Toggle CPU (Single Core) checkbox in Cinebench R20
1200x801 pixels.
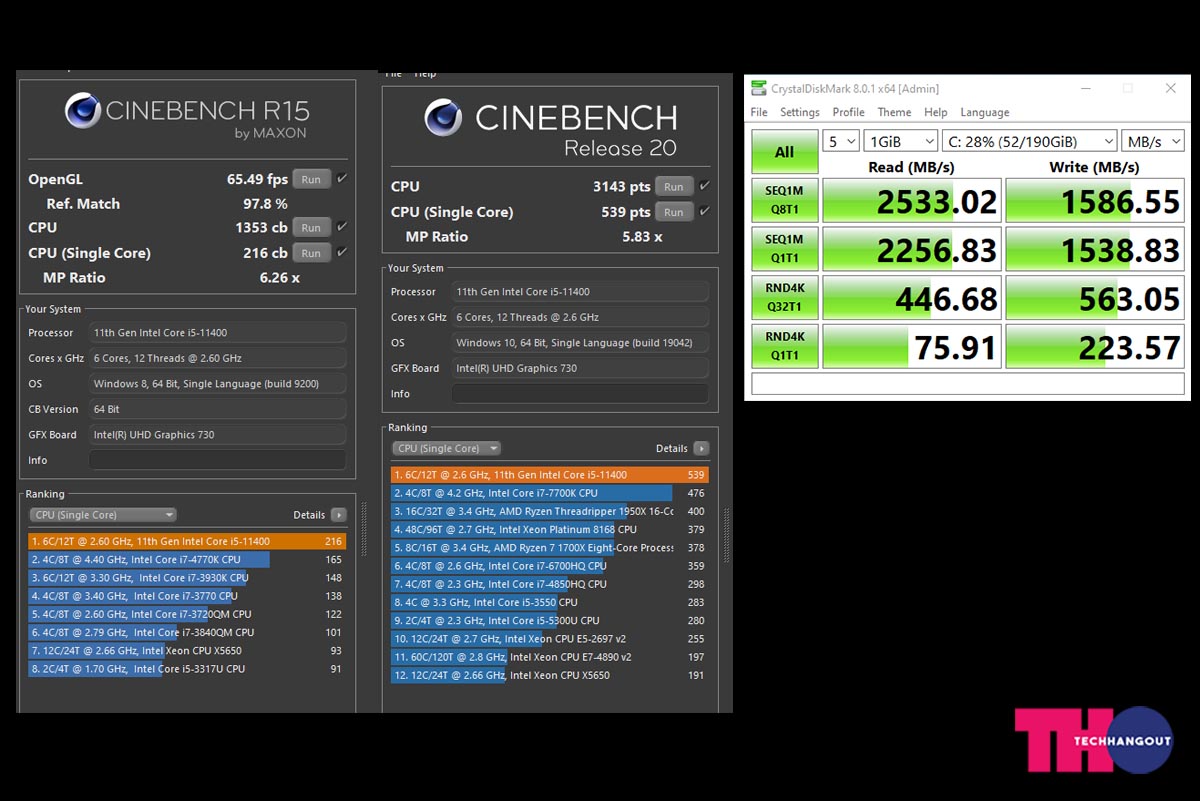click(x=705, y=212)
